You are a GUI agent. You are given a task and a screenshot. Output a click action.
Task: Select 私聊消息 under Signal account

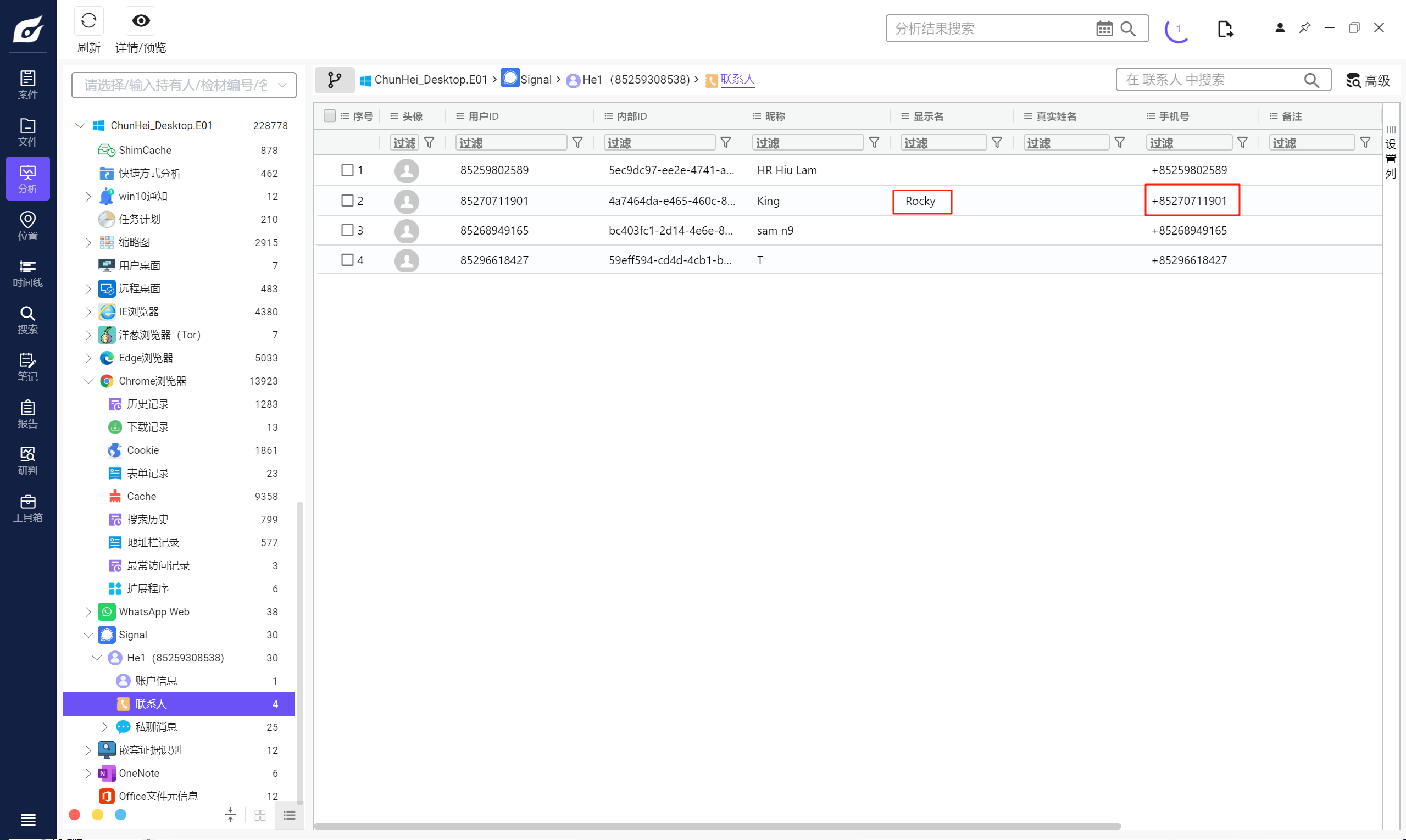[155, 727]
